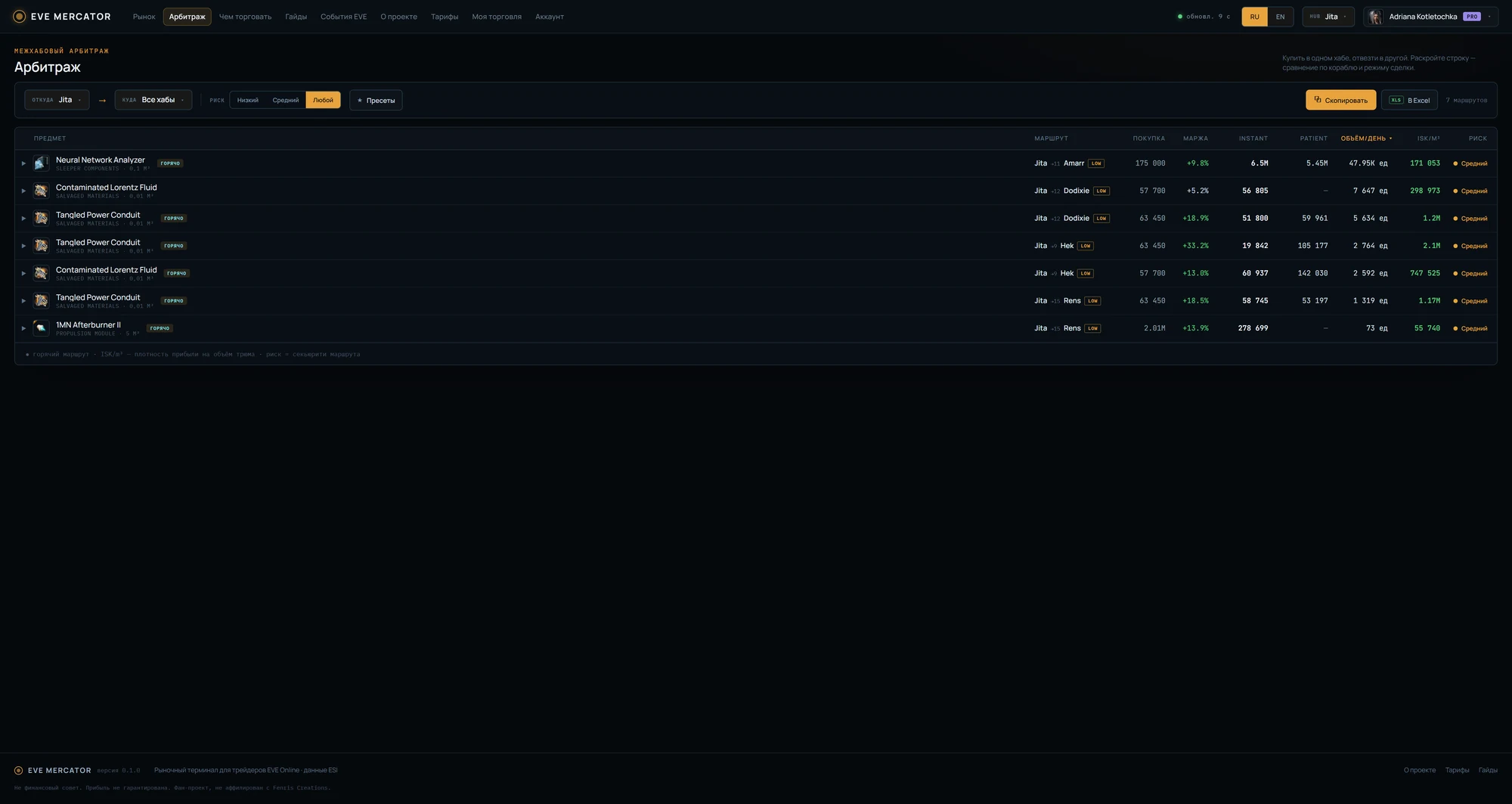Click the Скопировать button
Image resolution: width=1512 pixels, height=804 pixels.
point(1340,100)
